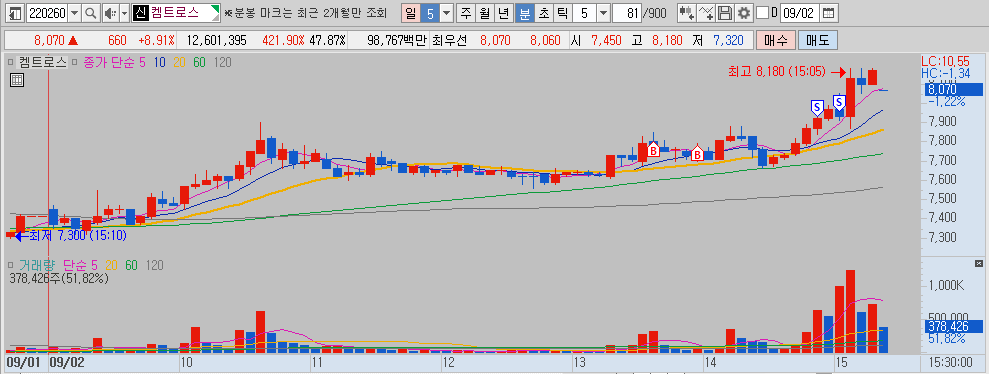
Task: Switch to monthly chart with 월 button
Action: [484, 13]
